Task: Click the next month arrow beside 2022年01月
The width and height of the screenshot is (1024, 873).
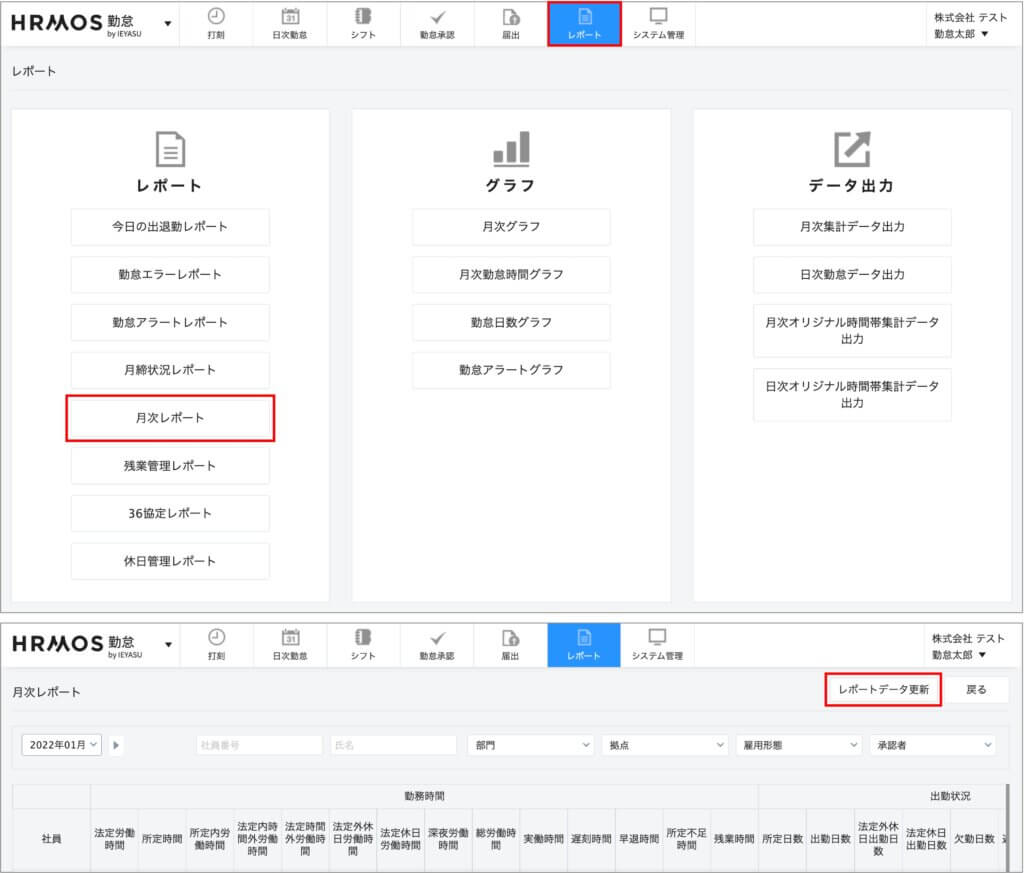Action: (117, 745)
